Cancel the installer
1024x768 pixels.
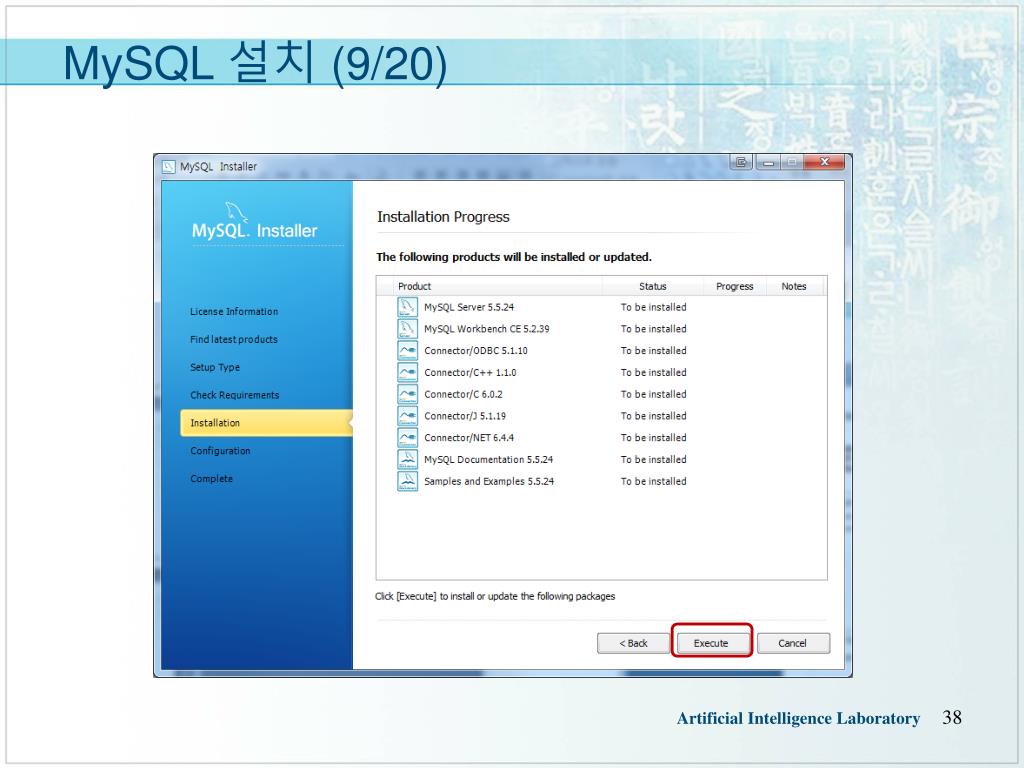pyautogui.click(x=793, y=643)
